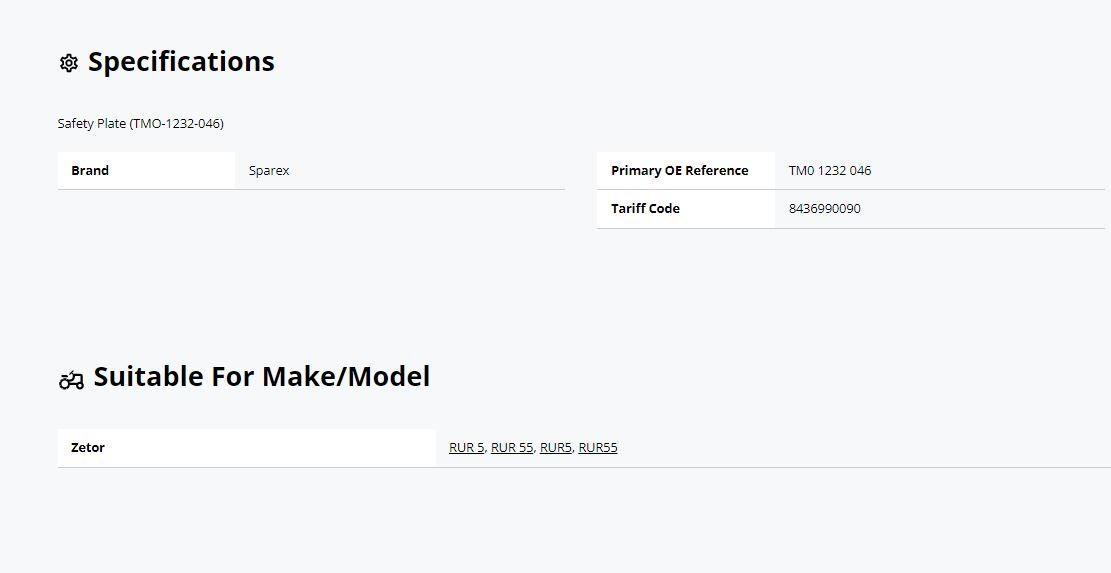
Task: Follow the RUR5 link
Action: (x=556, y=448)
